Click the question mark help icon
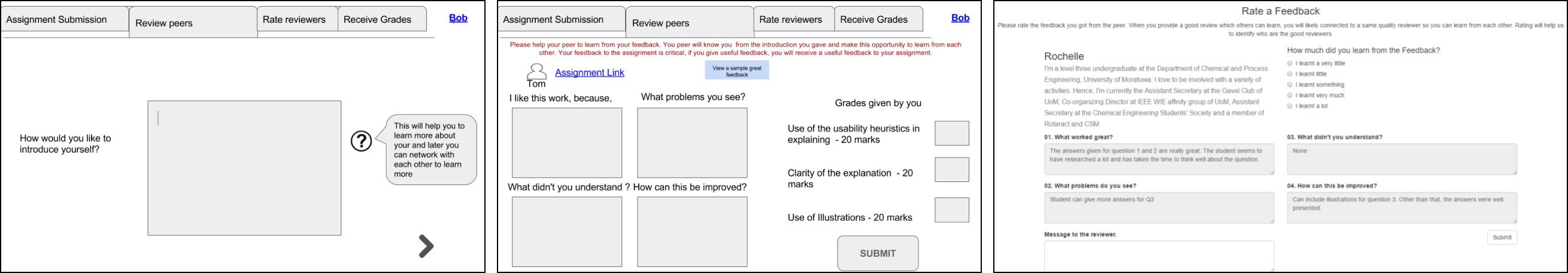Image resolution: width=1568 pixels, height=273 pixels. tap(361, 142)
